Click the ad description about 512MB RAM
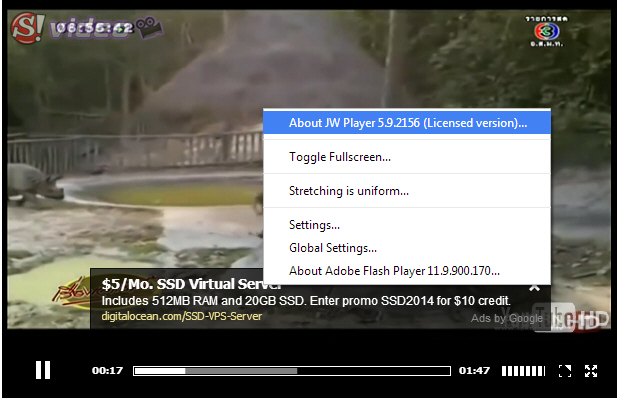619x398 pixels. pyautogui.click(x=306, y=301)
